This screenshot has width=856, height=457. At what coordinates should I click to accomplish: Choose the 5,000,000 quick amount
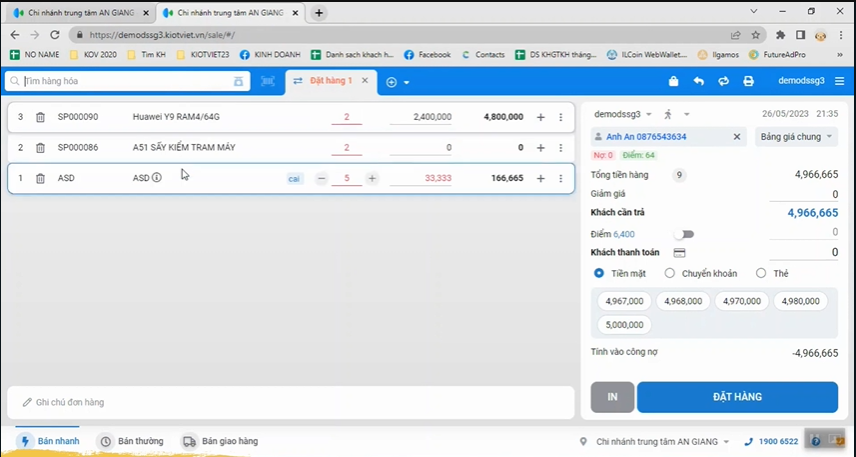pyautogui.click(x=624, y=325)
